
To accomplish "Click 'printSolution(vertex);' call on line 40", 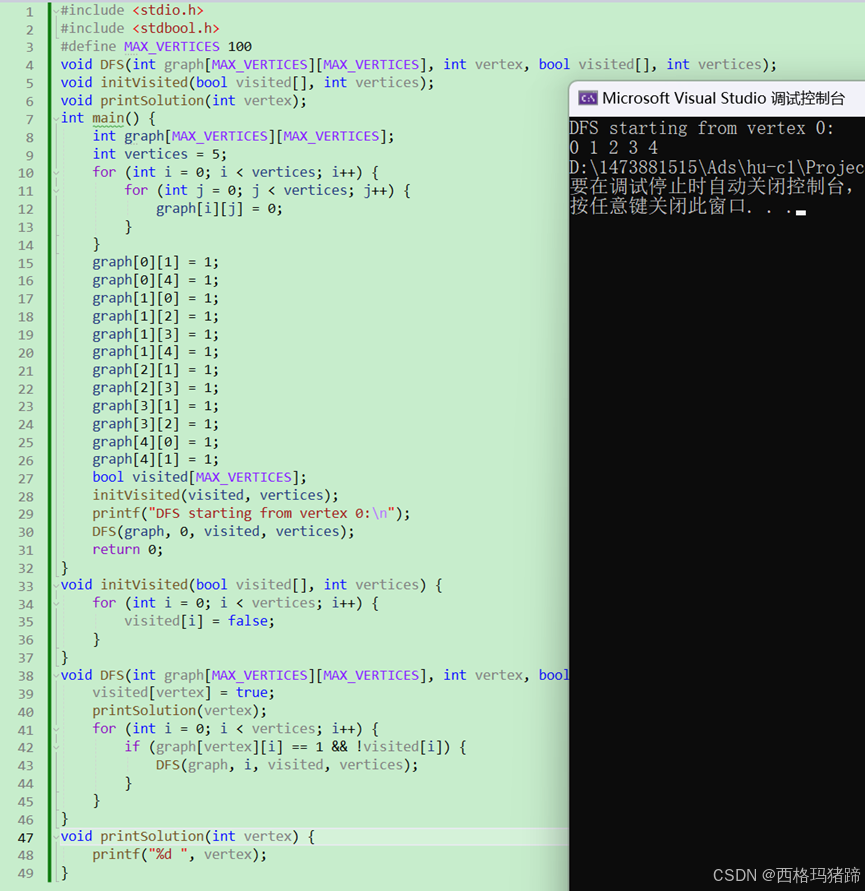I will 180,711.
